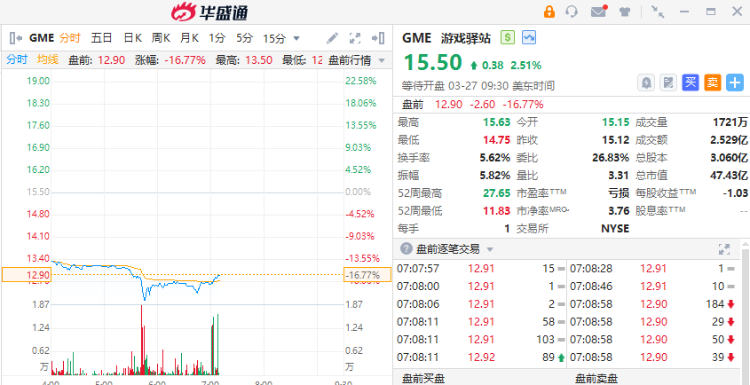Screen dimensions: 750x385
Task: Select the pencil drawing tool icon
Action: [332, 38]
